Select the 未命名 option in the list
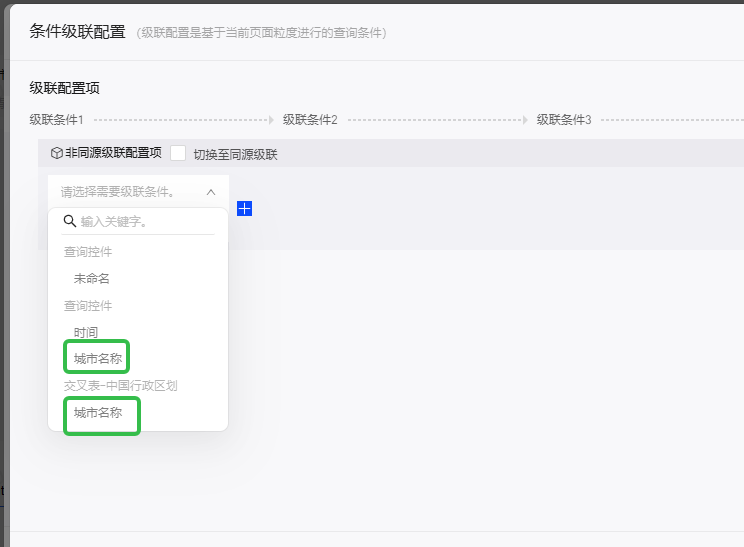 point(92,278)
